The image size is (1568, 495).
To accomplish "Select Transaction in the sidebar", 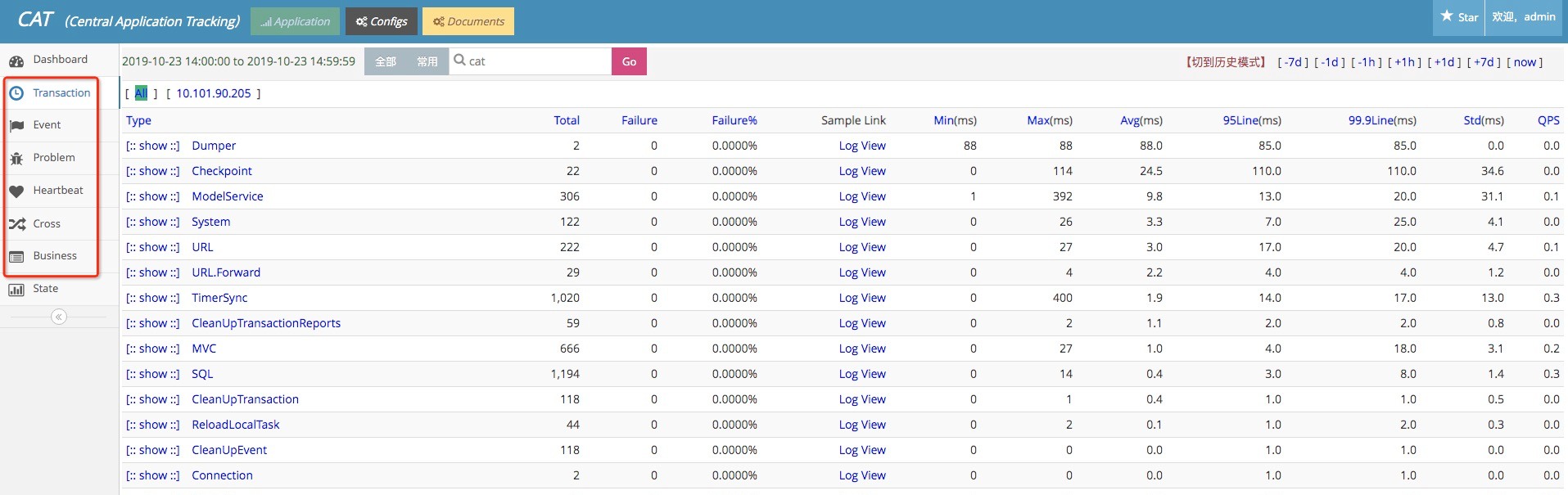I will (x=61, y=93).
